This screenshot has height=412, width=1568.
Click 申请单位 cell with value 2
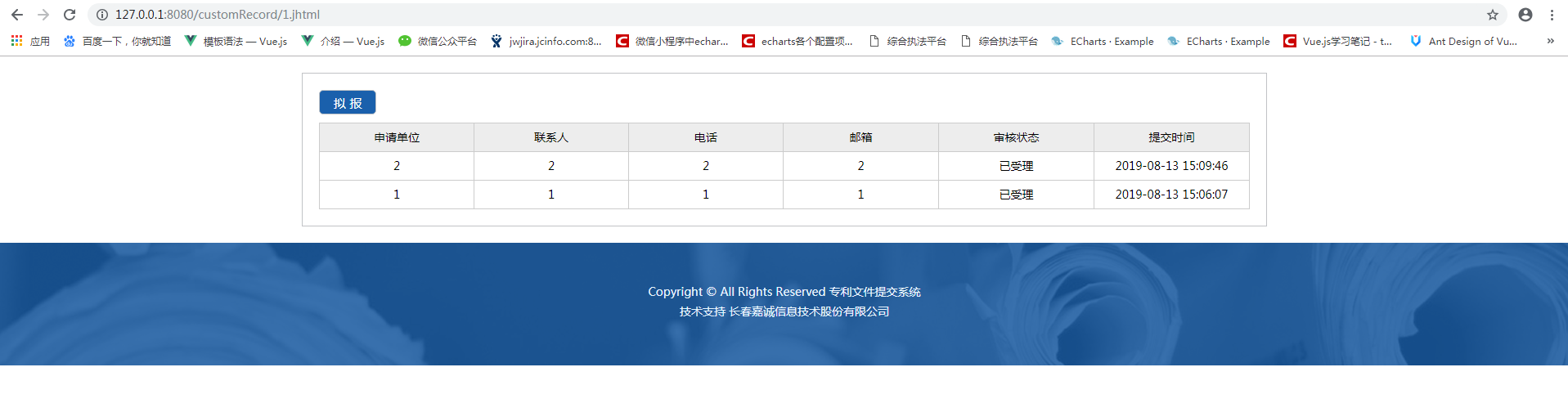click(x=397, y=166)
